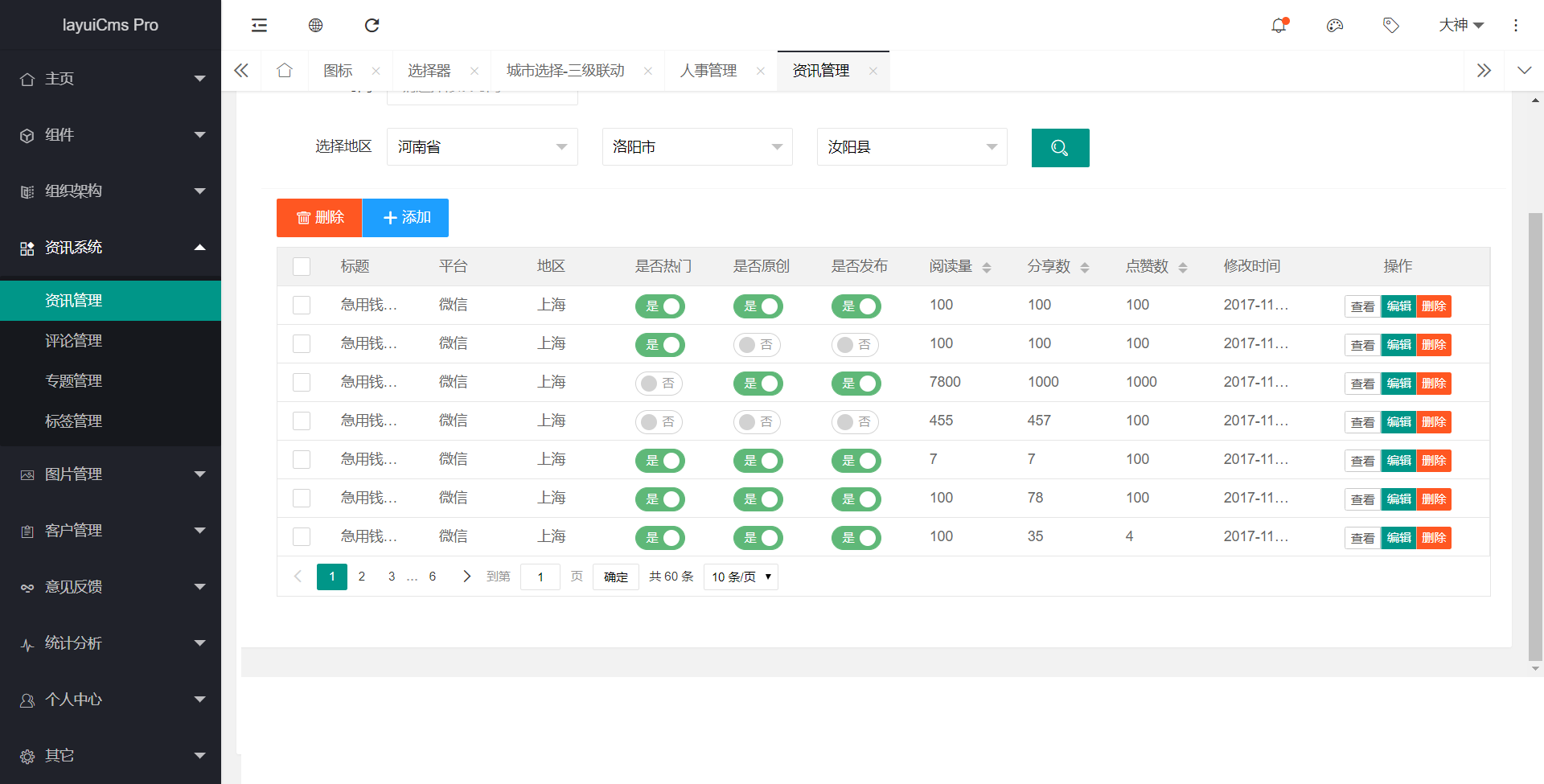Collapse the sidebar using the menu icon

(x=259, y=25)
